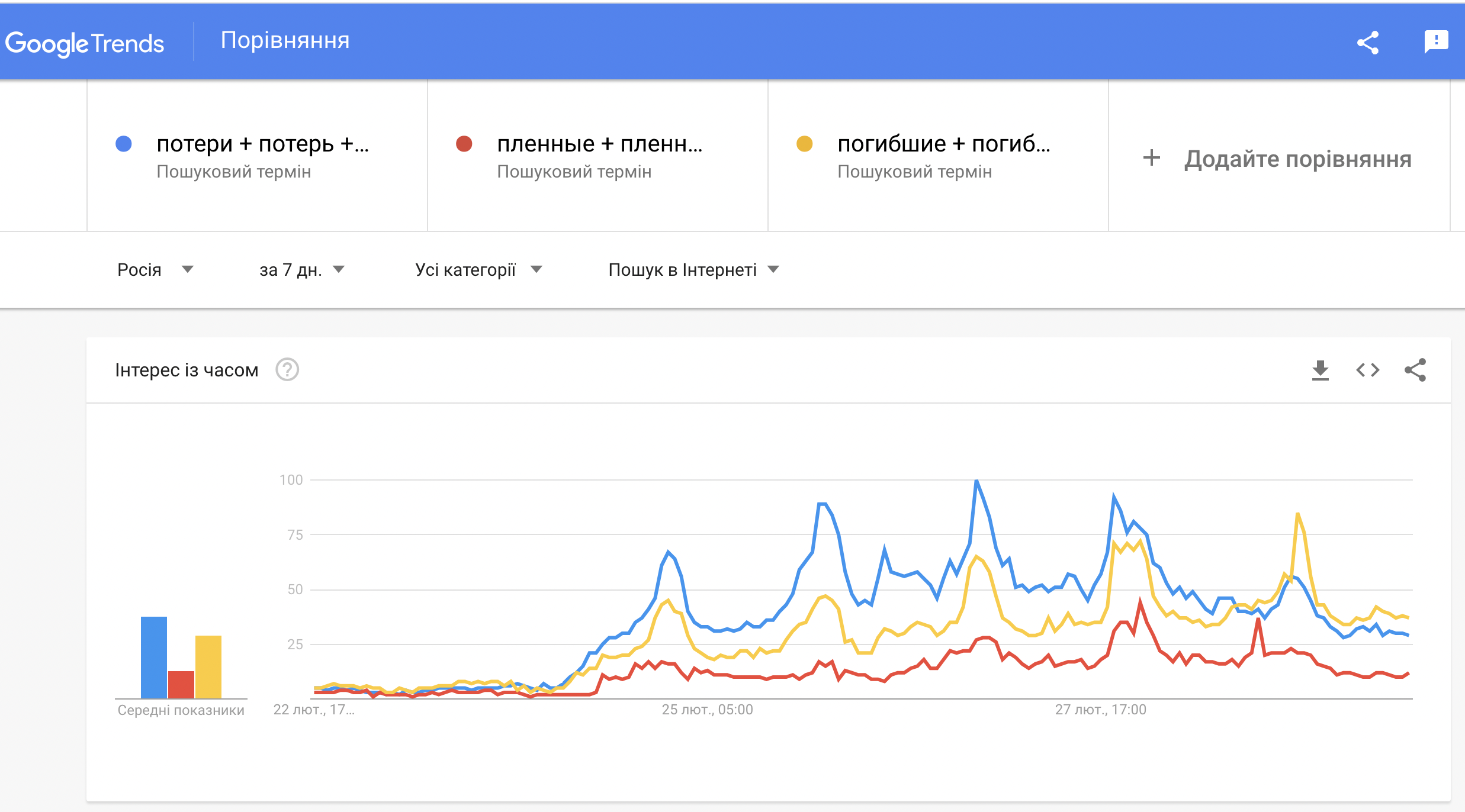
Task: Click the blue dot beside потери term
Action: 124,144
